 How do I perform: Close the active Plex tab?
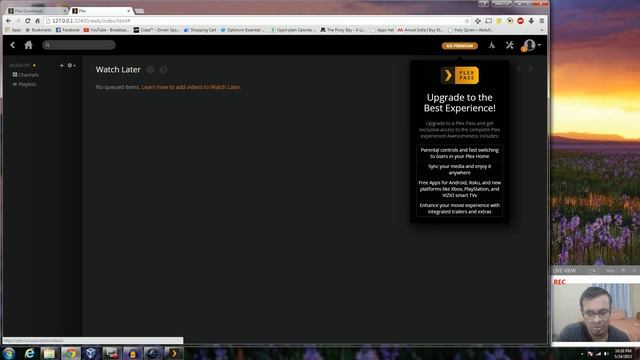(129, 11)
